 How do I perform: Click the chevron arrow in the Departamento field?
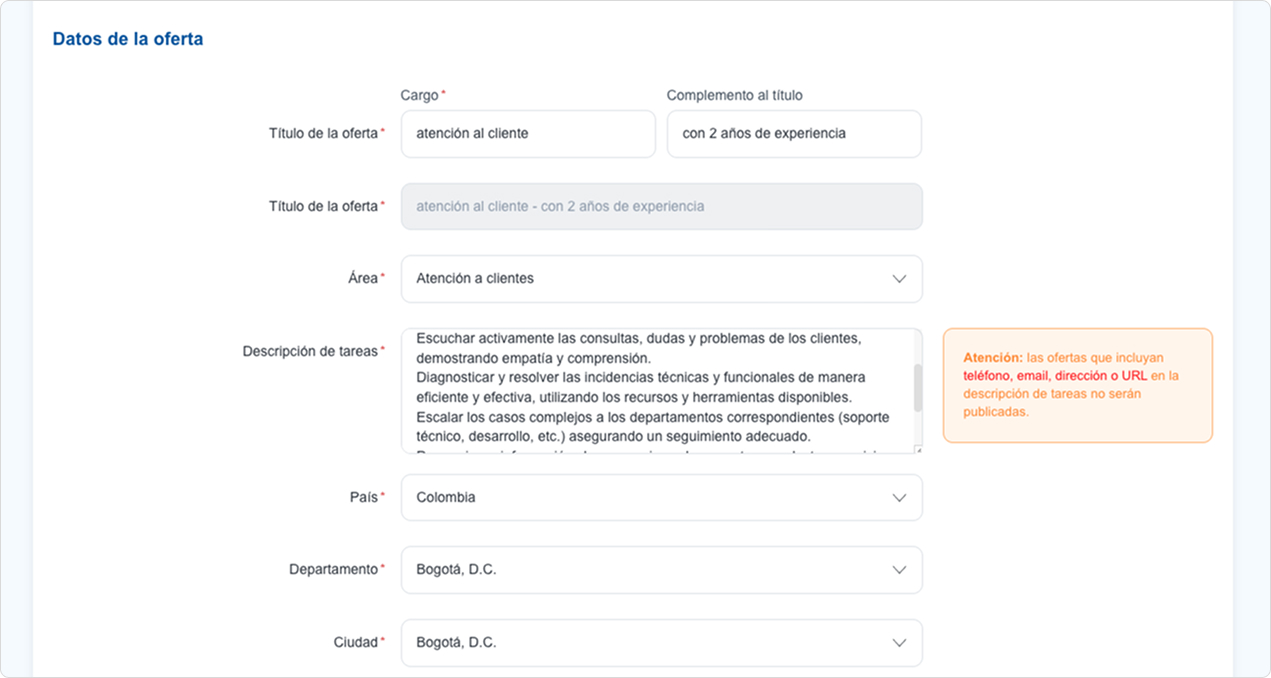(x=899, y=570)
